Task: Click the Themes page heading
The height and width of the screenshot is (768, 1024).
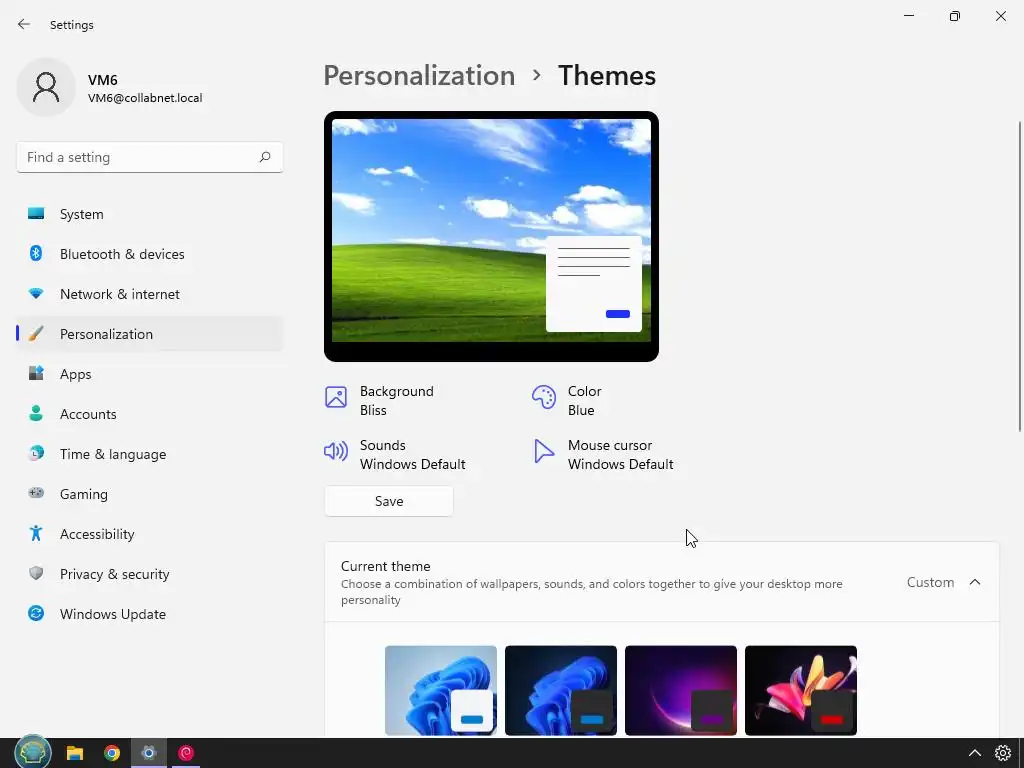Action: (607, 76)
